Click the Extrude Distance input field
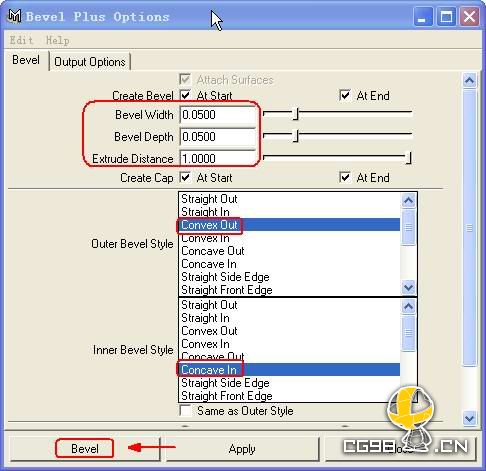The height and width of the screenshot is (471, 486). pyautogui.click(x=218, y=158)
